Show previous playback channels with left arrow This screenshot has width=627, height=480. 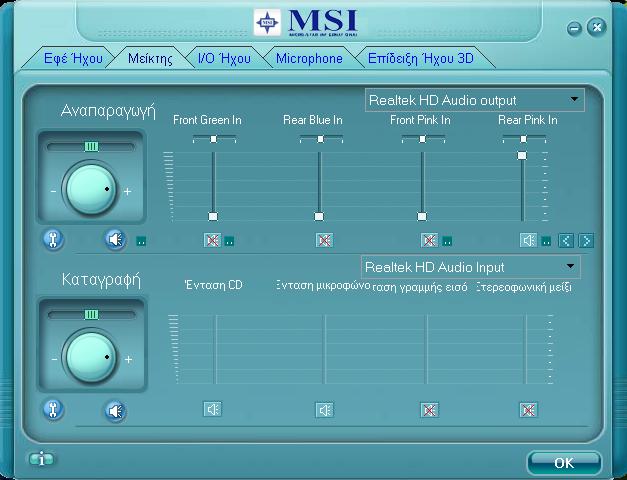point(566,241)
